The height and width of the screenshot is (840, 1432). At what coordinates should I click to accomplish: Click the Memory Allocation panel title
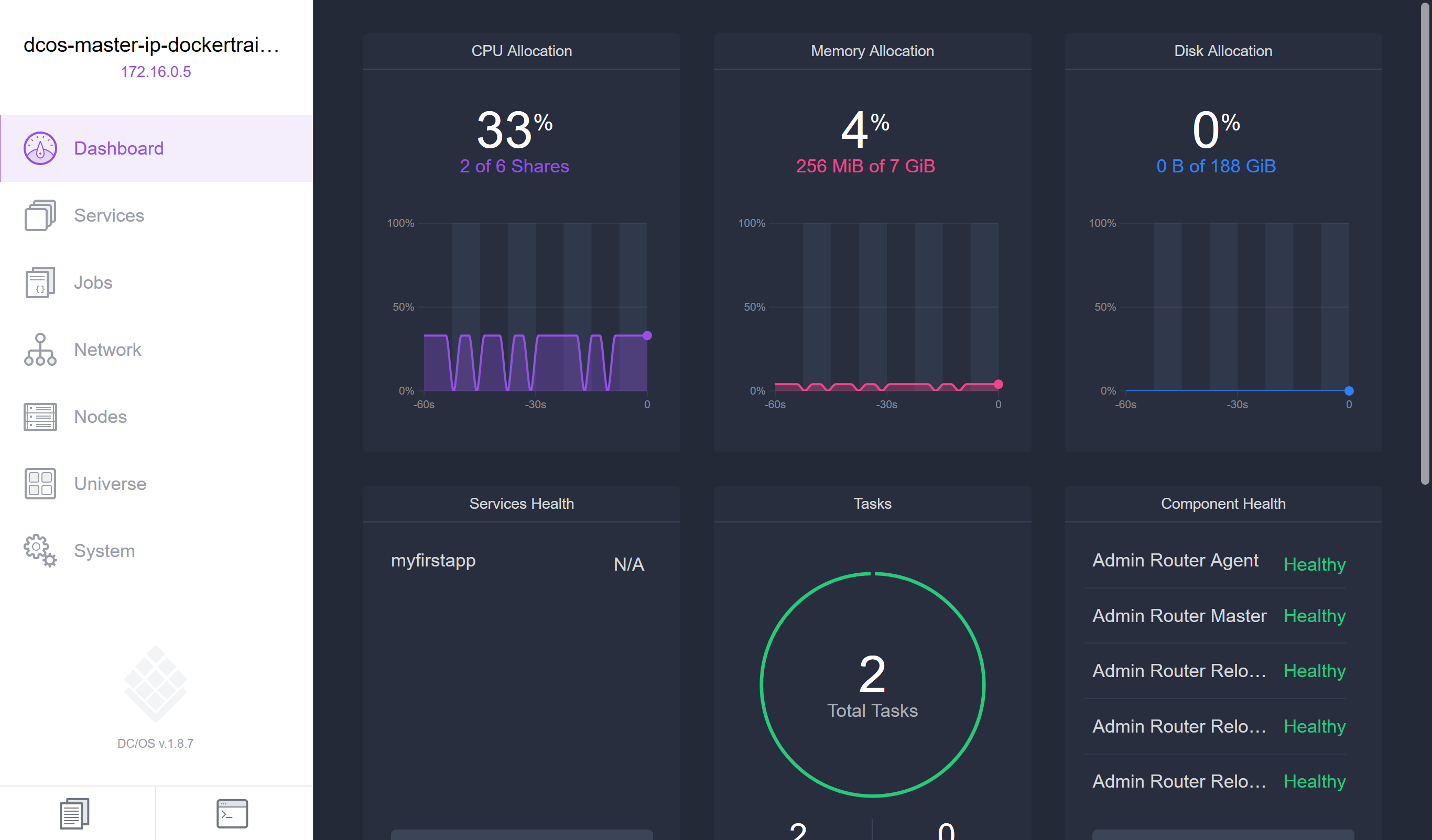872,50
